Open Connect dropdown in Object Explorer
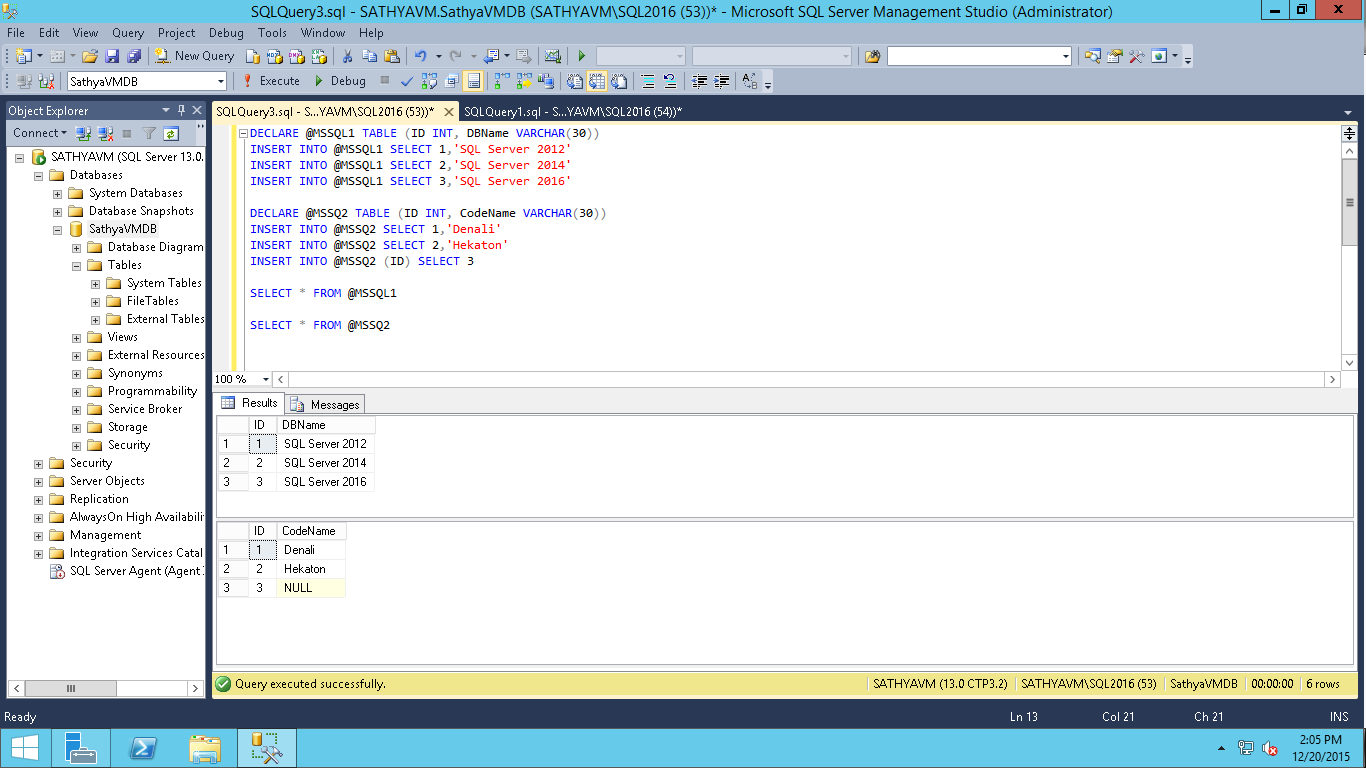The width and height of the screenshot is (1366, 768). pyautogui.click(x=40, y=133)
